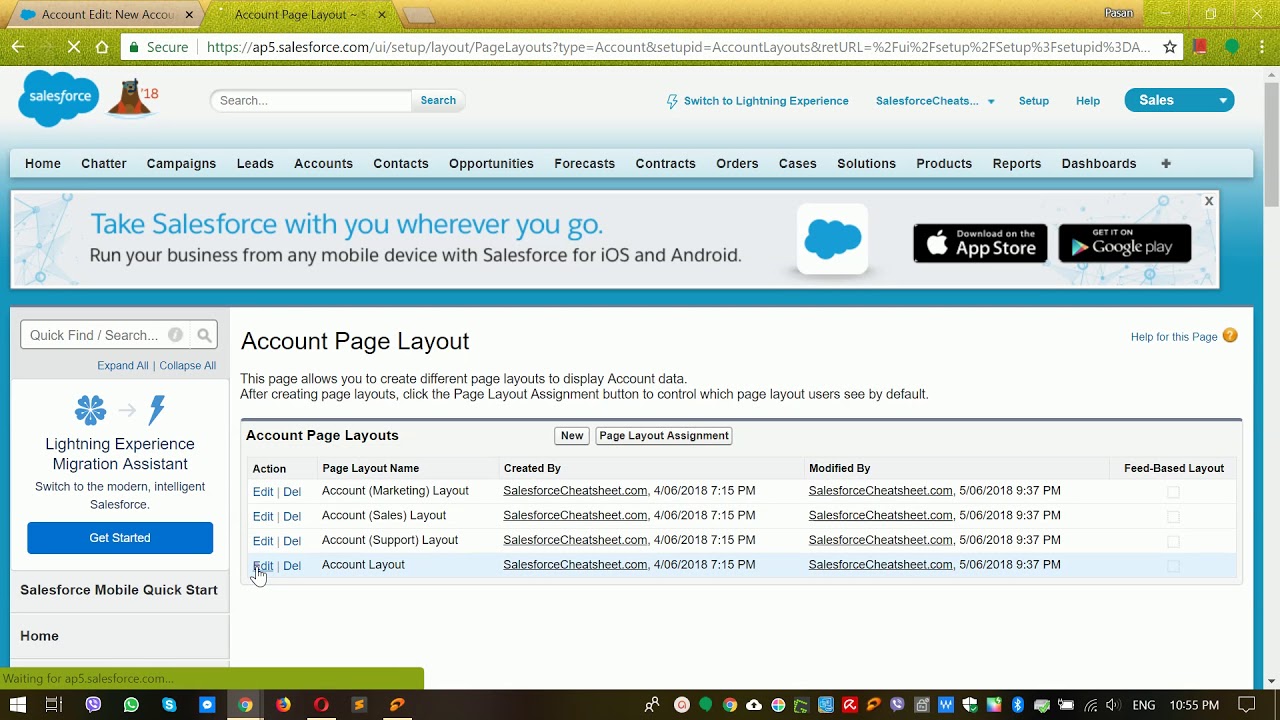Click header Search button
This screenshot has width=1280, height=720.
coord(438,100)
